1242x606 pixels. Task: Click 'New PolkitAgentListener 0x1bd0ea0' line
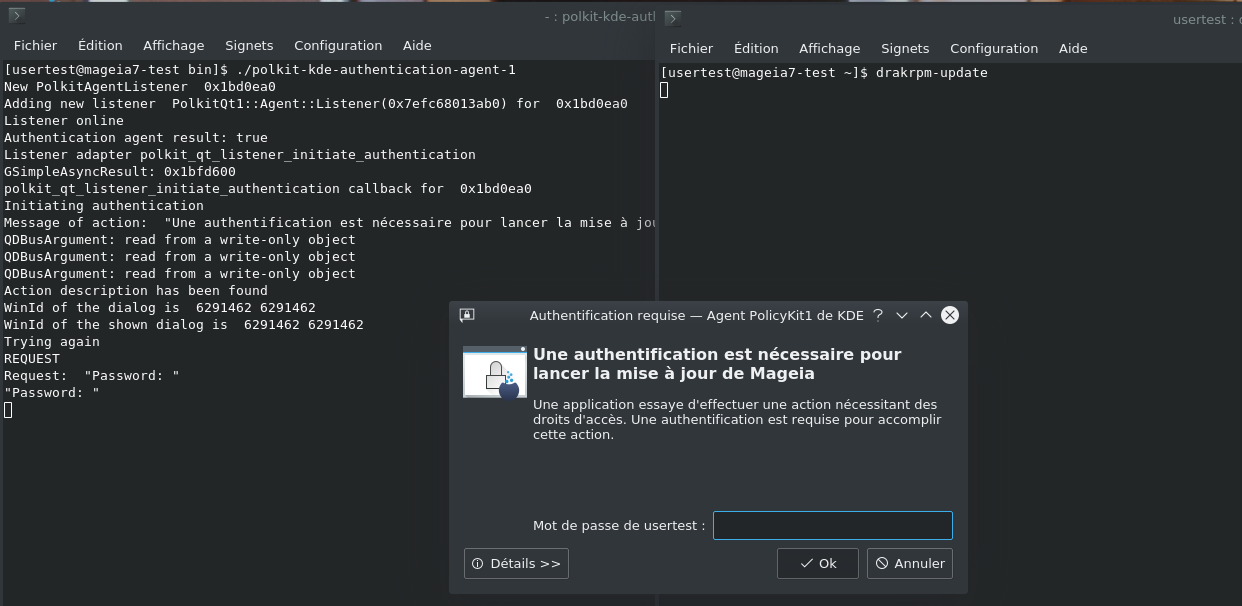point(140,87)
